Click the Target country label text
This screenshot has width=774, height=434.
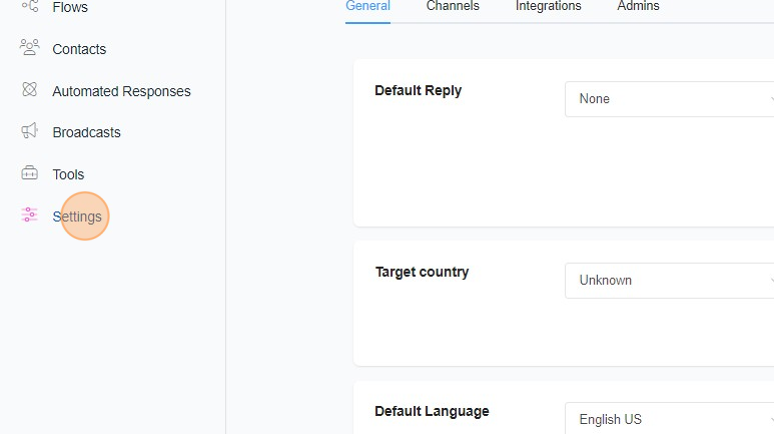(x=422, y=272)
